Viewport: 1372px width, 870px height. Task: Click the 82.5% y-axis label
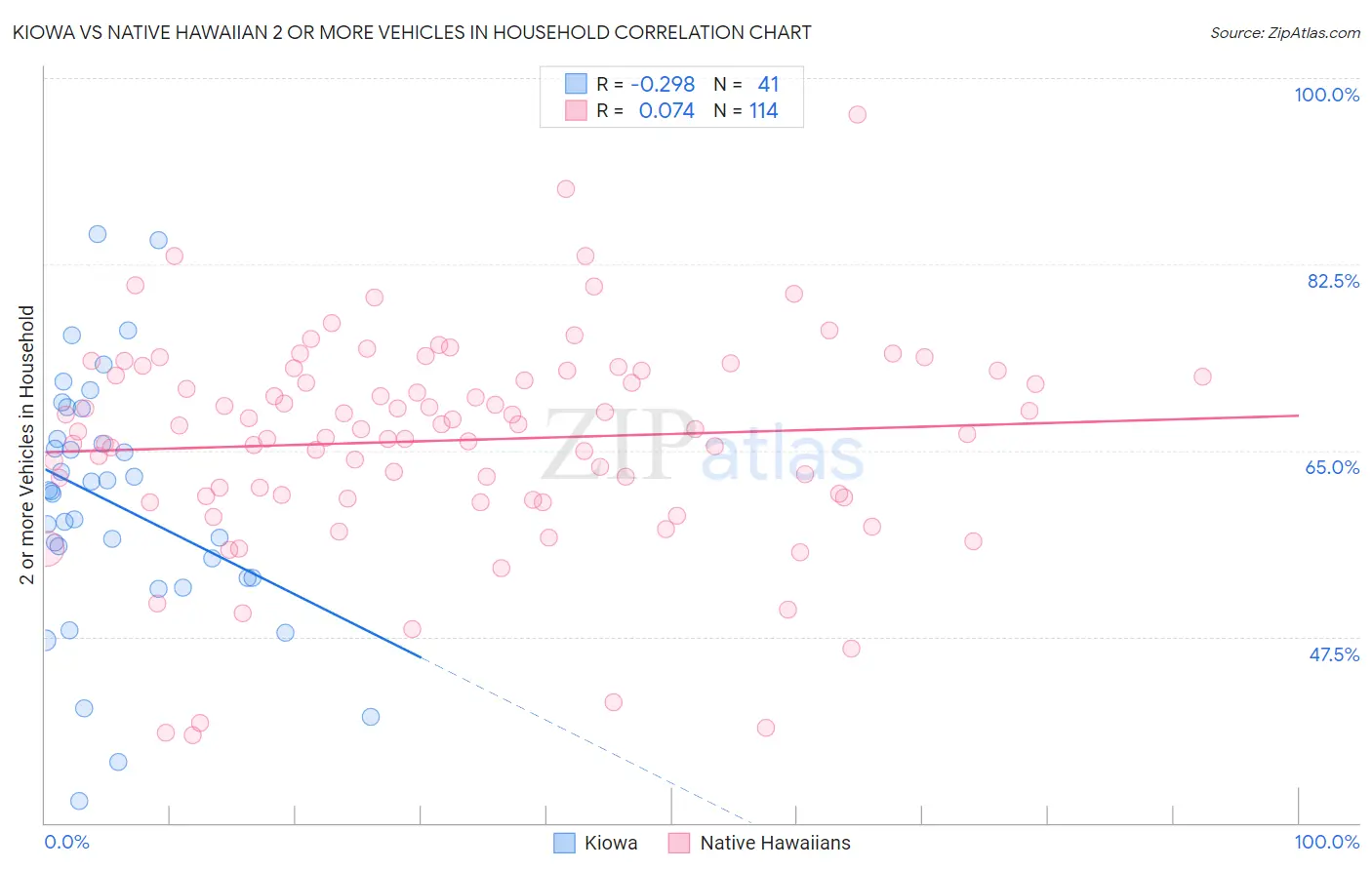coord(1333,281)
